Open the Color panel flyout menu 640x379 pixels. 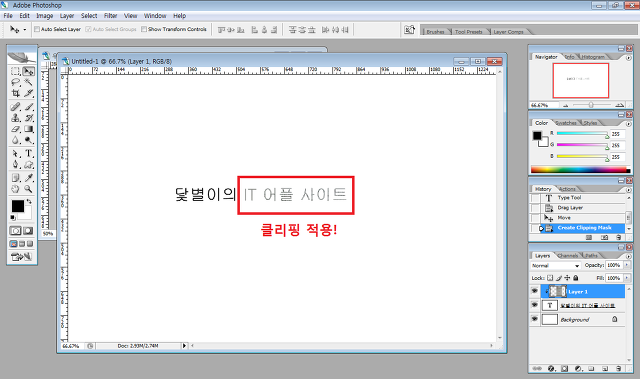pos(629,124)
